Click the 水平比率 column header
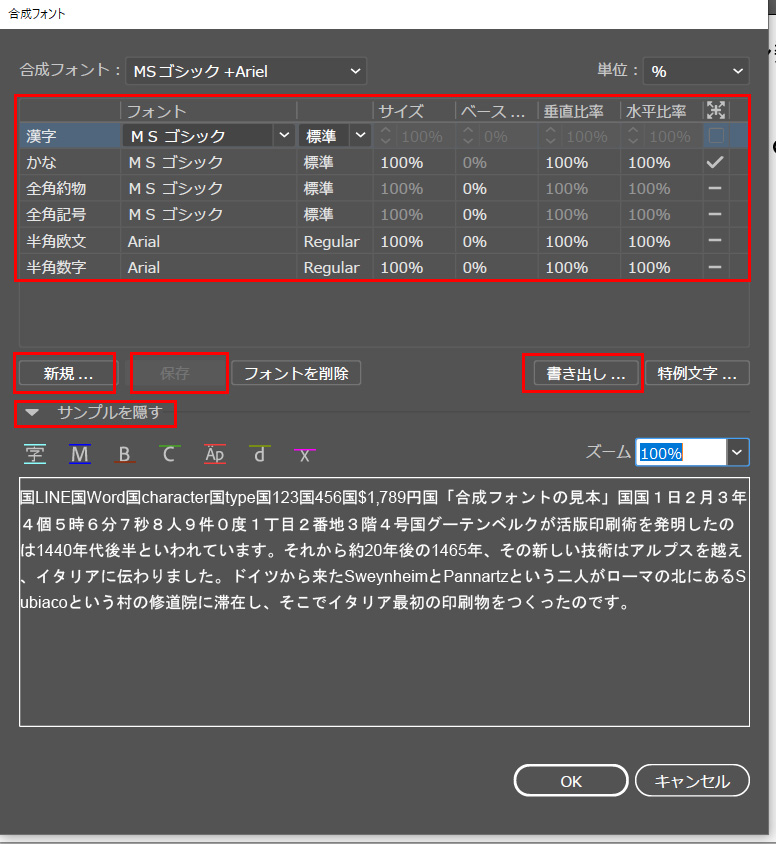This screenshot has width=776, height=844. coord(656,111)
